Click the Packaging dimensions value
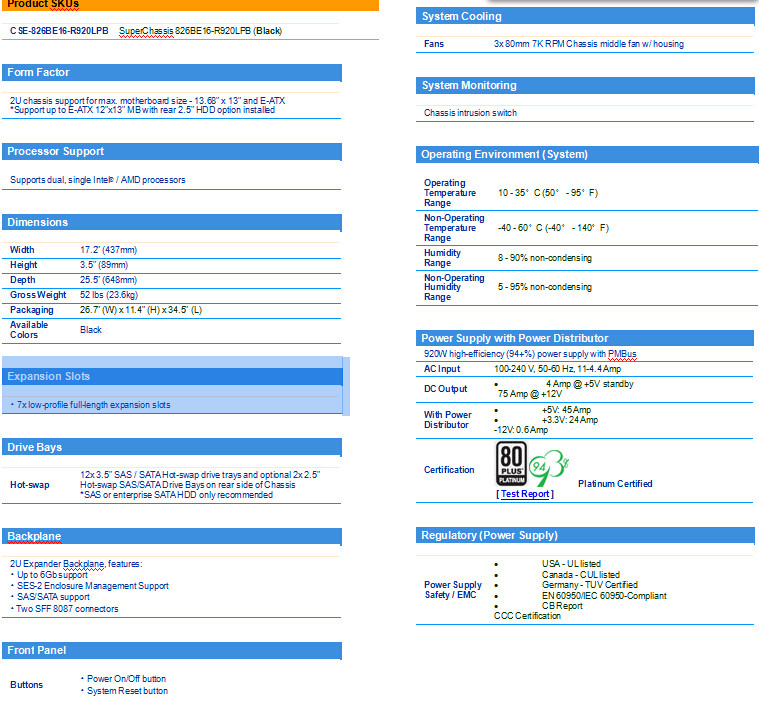Viewport: 759px width, 715px height. [141, 310]
